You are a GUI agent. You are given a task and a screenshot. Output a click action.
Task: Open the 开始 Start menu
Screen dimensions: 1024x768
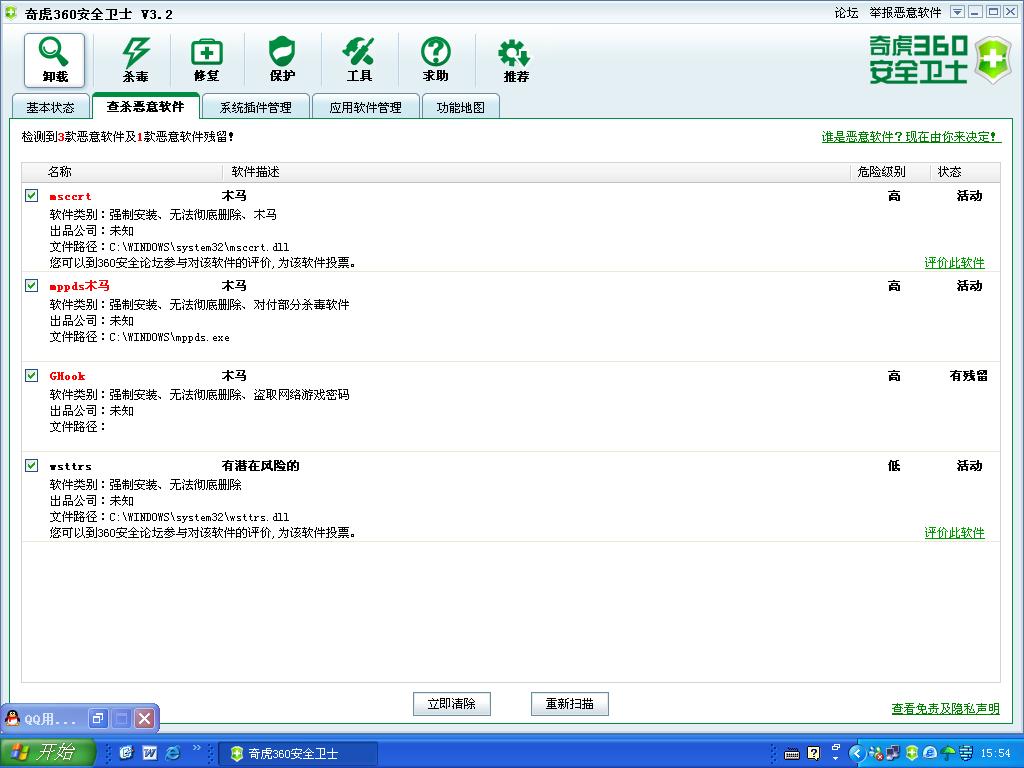(x=47, y=752)
